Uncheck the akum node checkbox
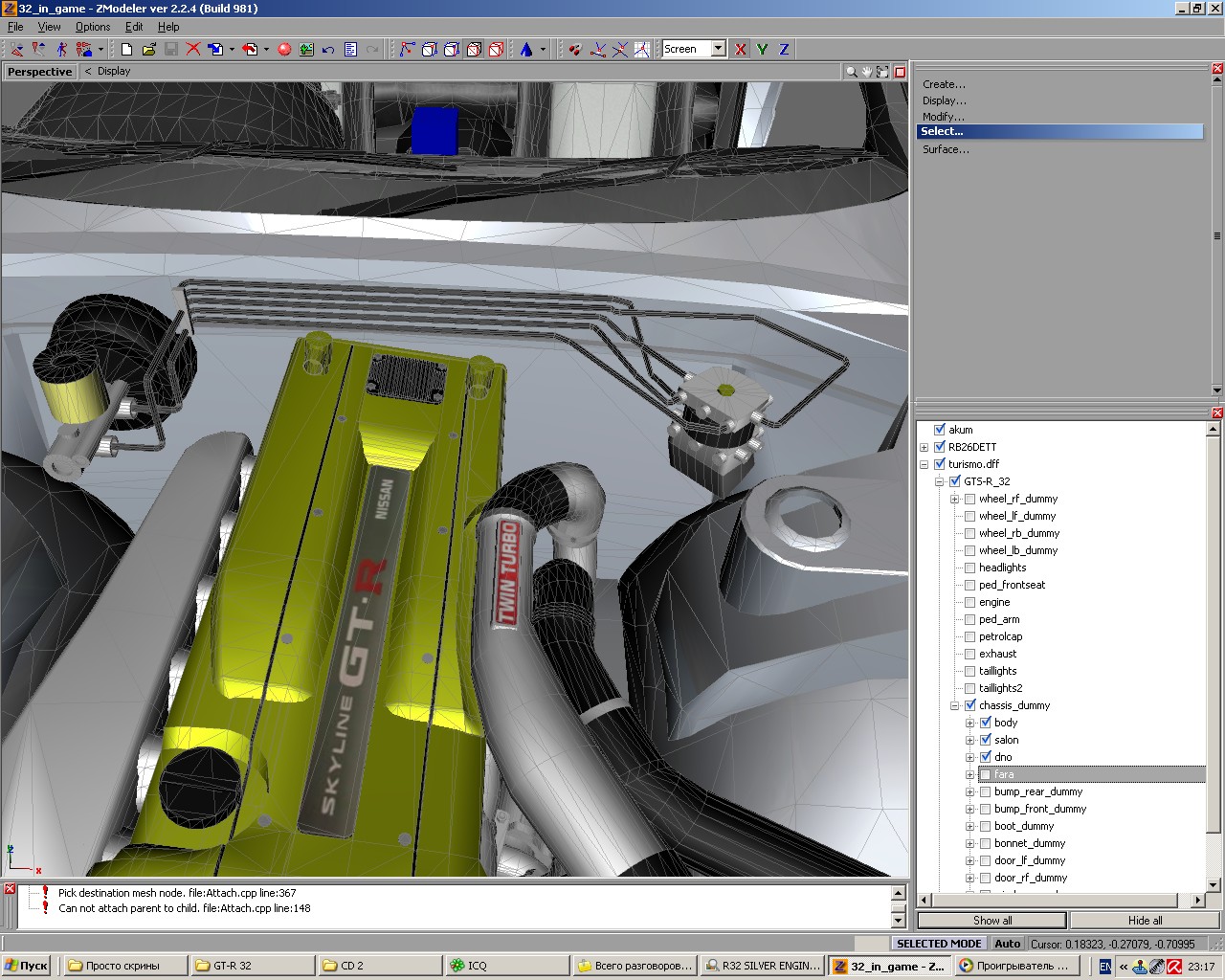Image resolution: width=1225 pixels, height=980 pixels. pyautogui.click(x=940, y=430)
